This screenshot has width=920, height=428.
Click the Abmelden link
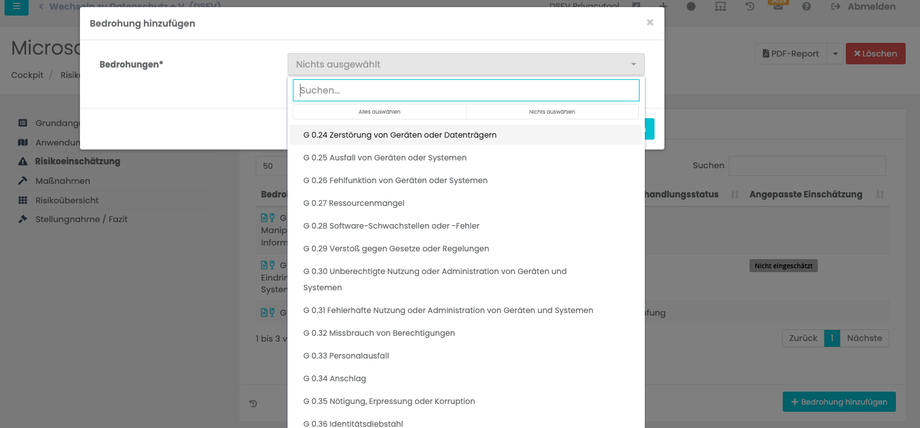coord(871,6)
